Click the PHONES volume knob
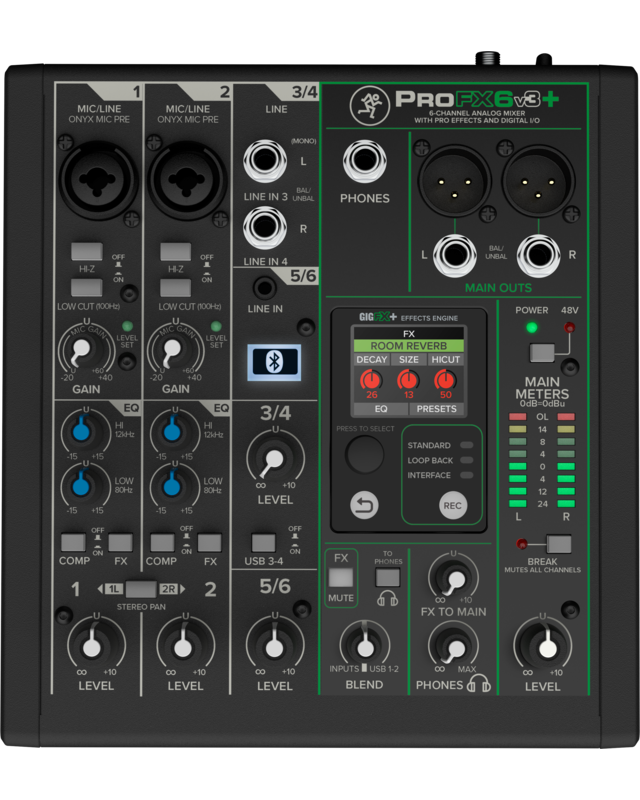640x800 pixels. pos(453,647)
